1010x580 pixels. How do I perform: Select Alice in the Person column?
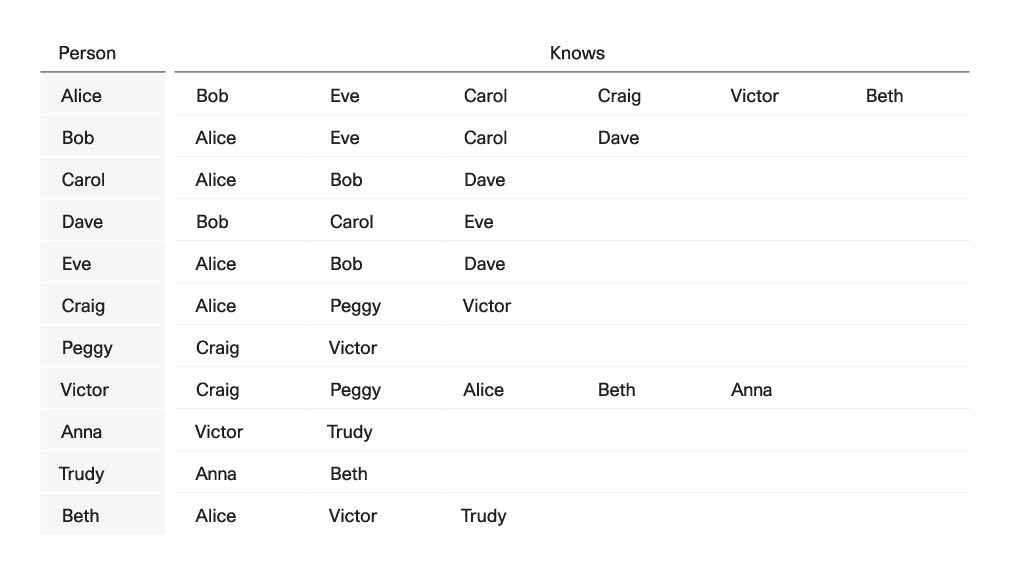tap(81, 95)
